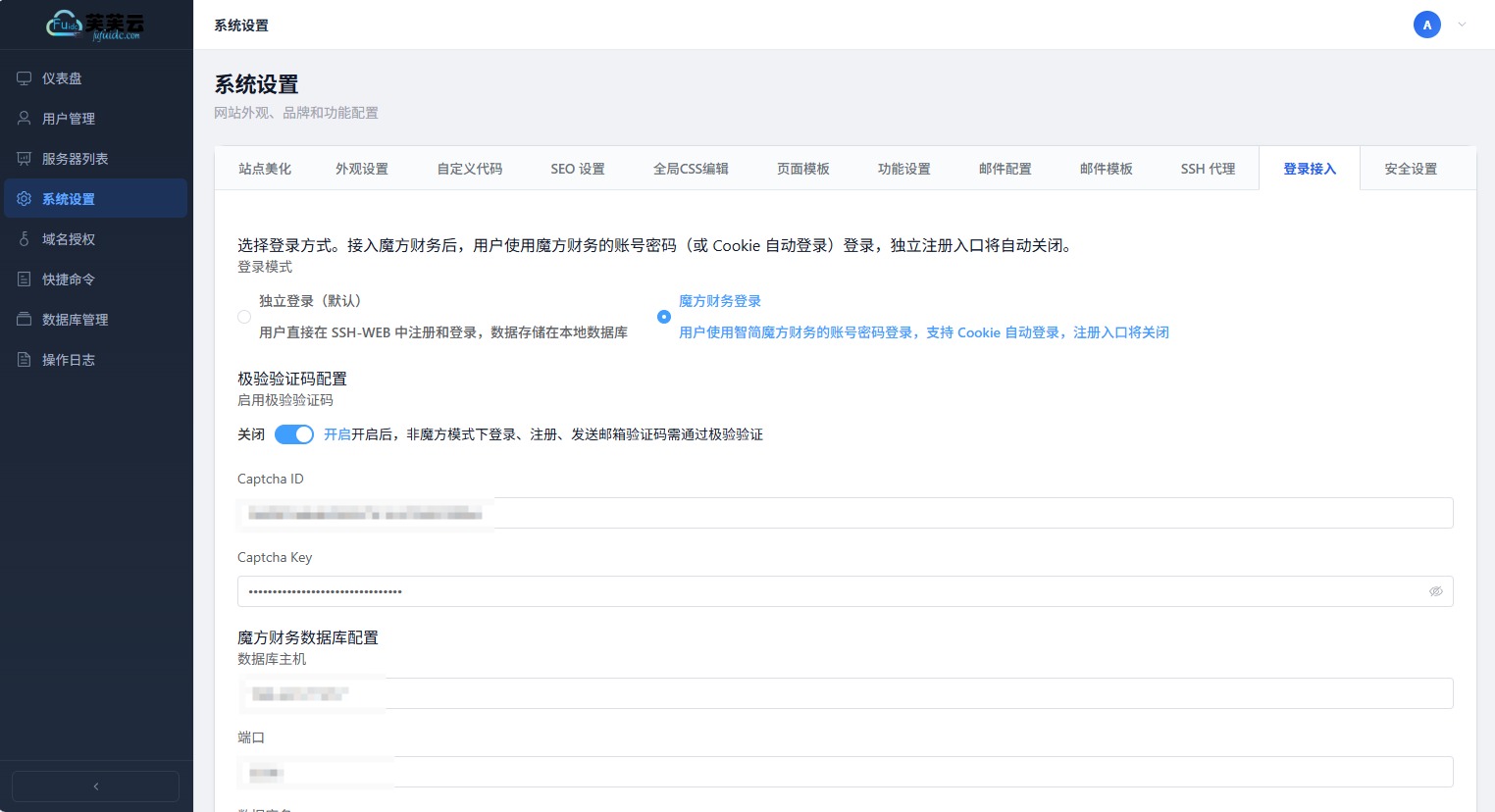Click the 数据库主机 input field
Image resolution: width=1495 pixels, height=812 pixels.
click(x=845, y=693)
